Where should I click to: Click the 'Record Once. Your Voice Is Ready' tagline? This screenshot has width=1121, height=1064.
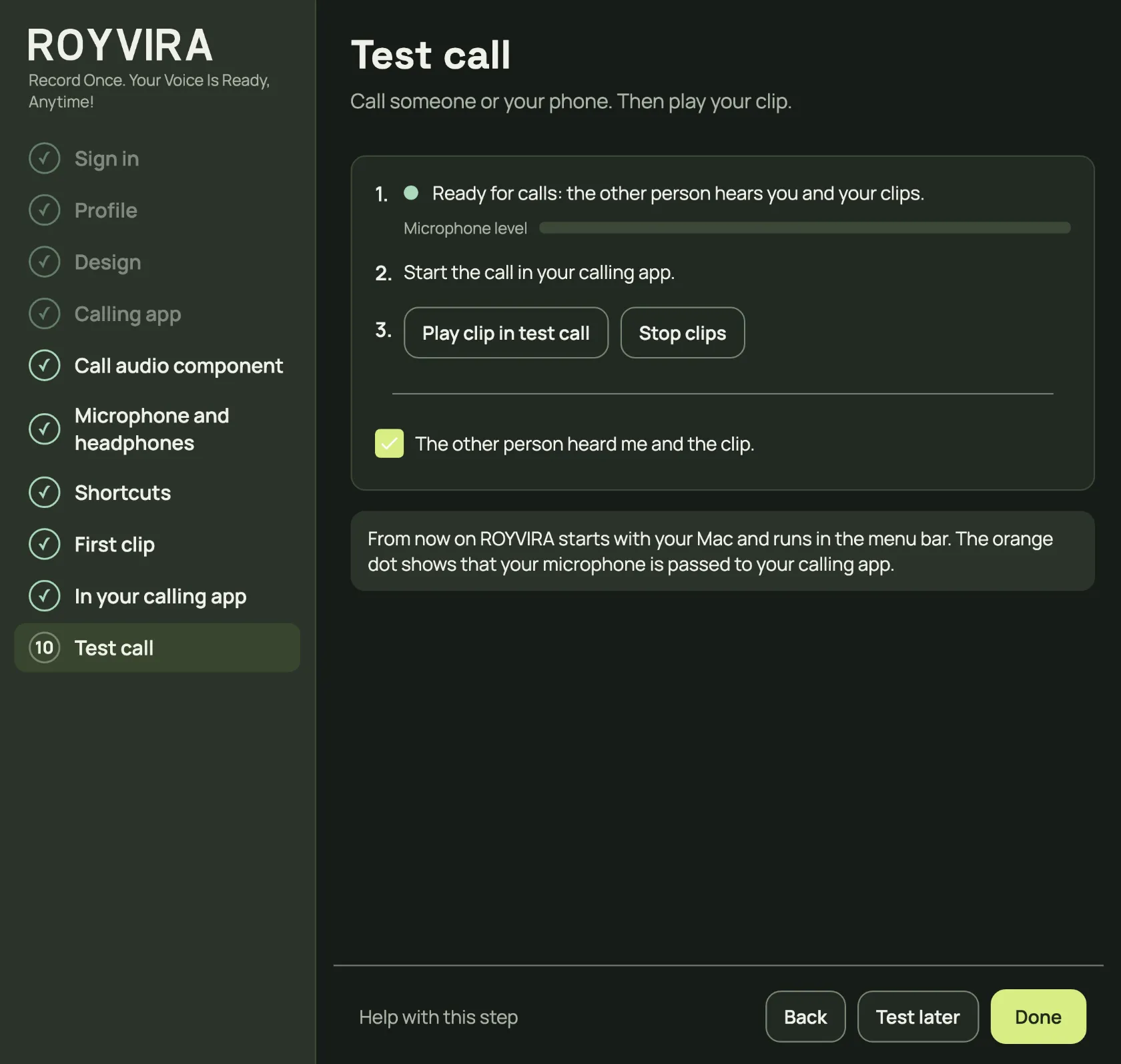click(149, 91)
